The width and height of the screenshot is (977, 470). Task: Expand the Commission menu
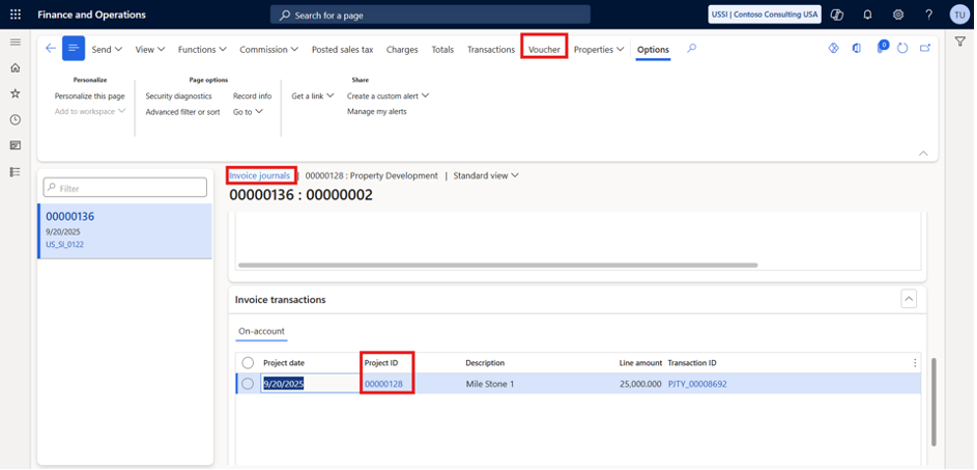pos(269,49)
